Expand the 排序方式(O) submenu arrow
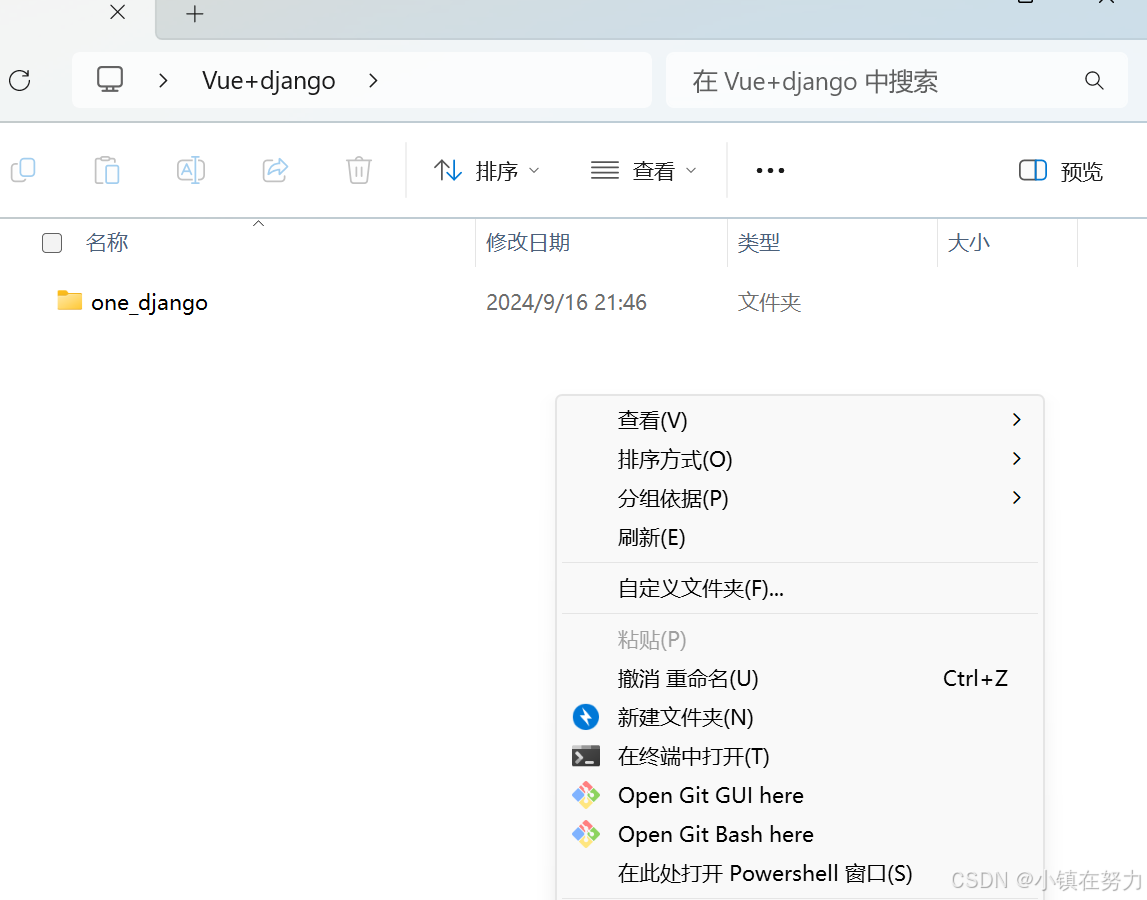 coord(1016,459)
